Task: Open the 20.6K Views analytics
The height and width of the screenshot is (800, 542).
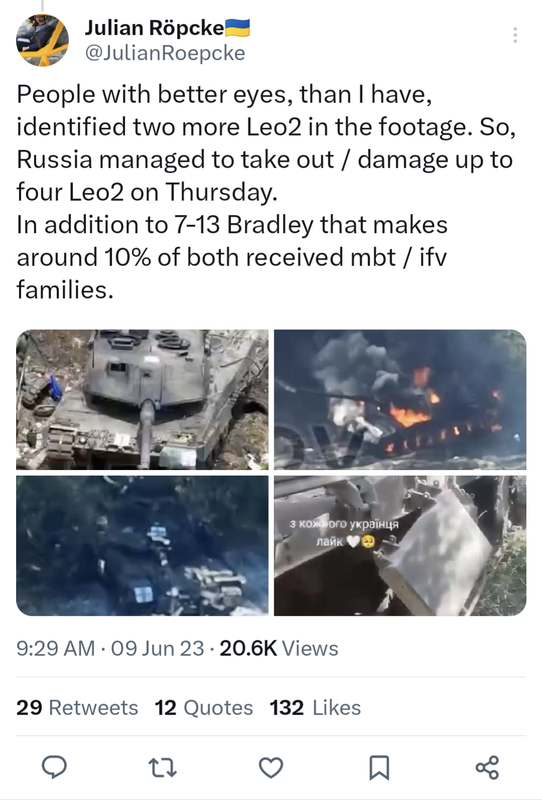Action: pos(279,648)
